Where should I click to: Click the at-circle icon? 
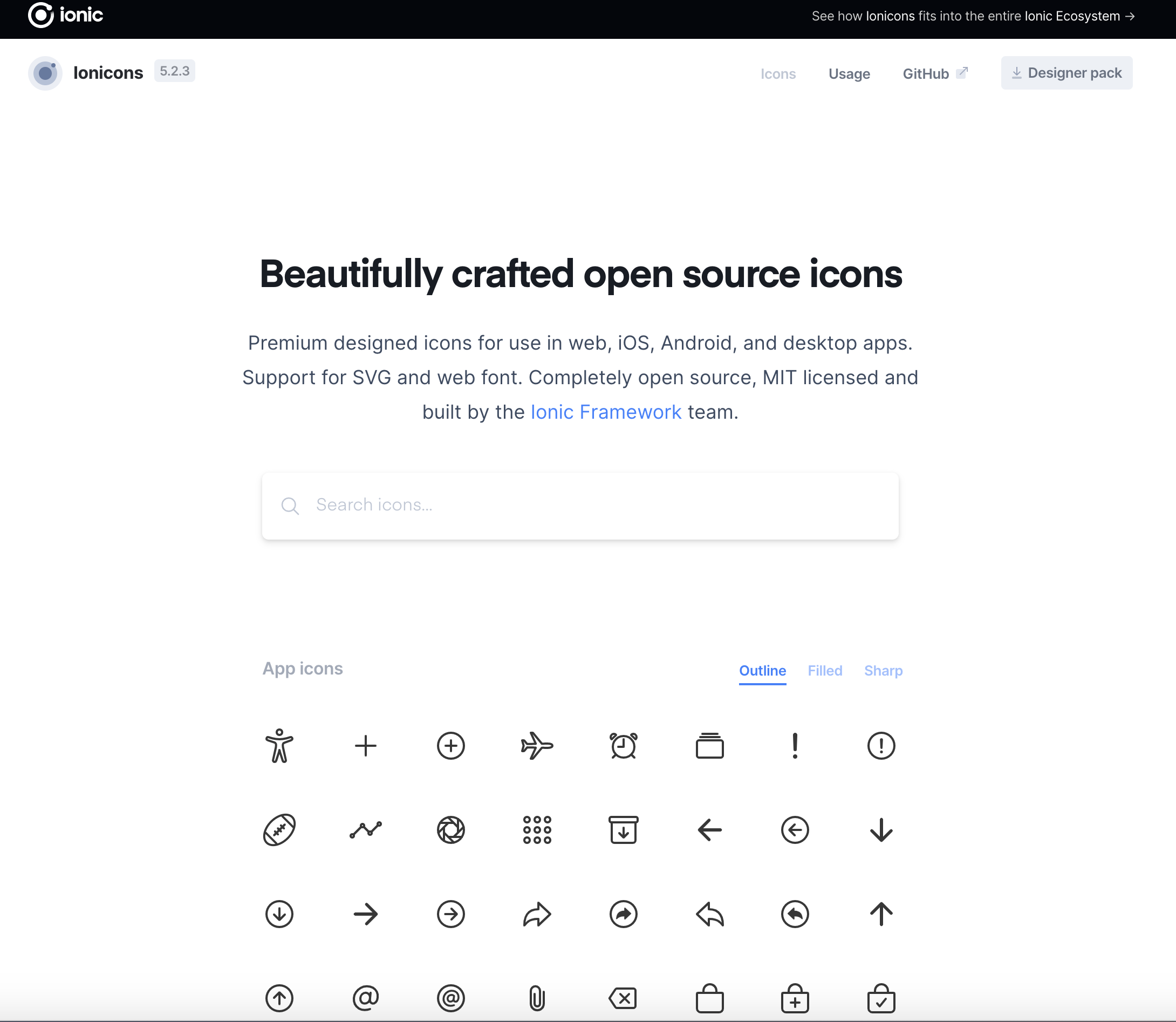point(451,998)
